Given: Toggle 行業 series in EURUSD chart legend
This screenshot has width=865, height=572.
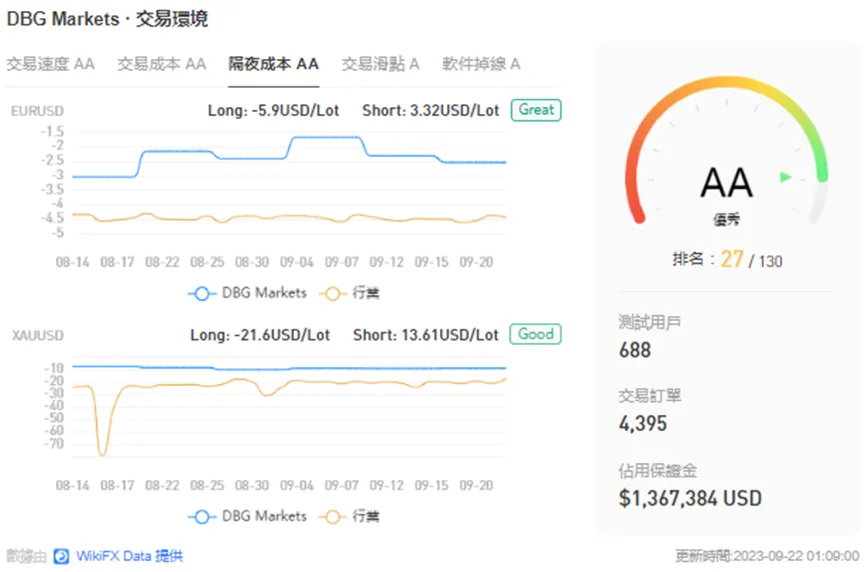Looking at the screenshot, I should (x=350, y=293).
